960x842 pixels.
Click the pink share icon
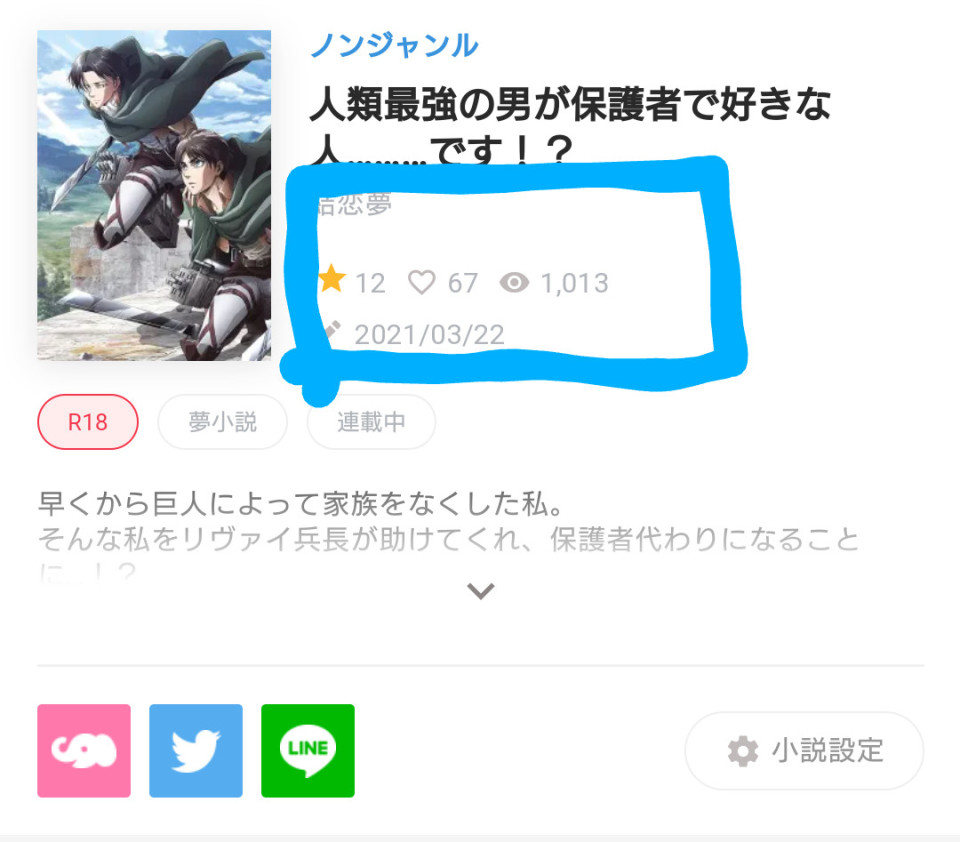click(x=84, y=751)
